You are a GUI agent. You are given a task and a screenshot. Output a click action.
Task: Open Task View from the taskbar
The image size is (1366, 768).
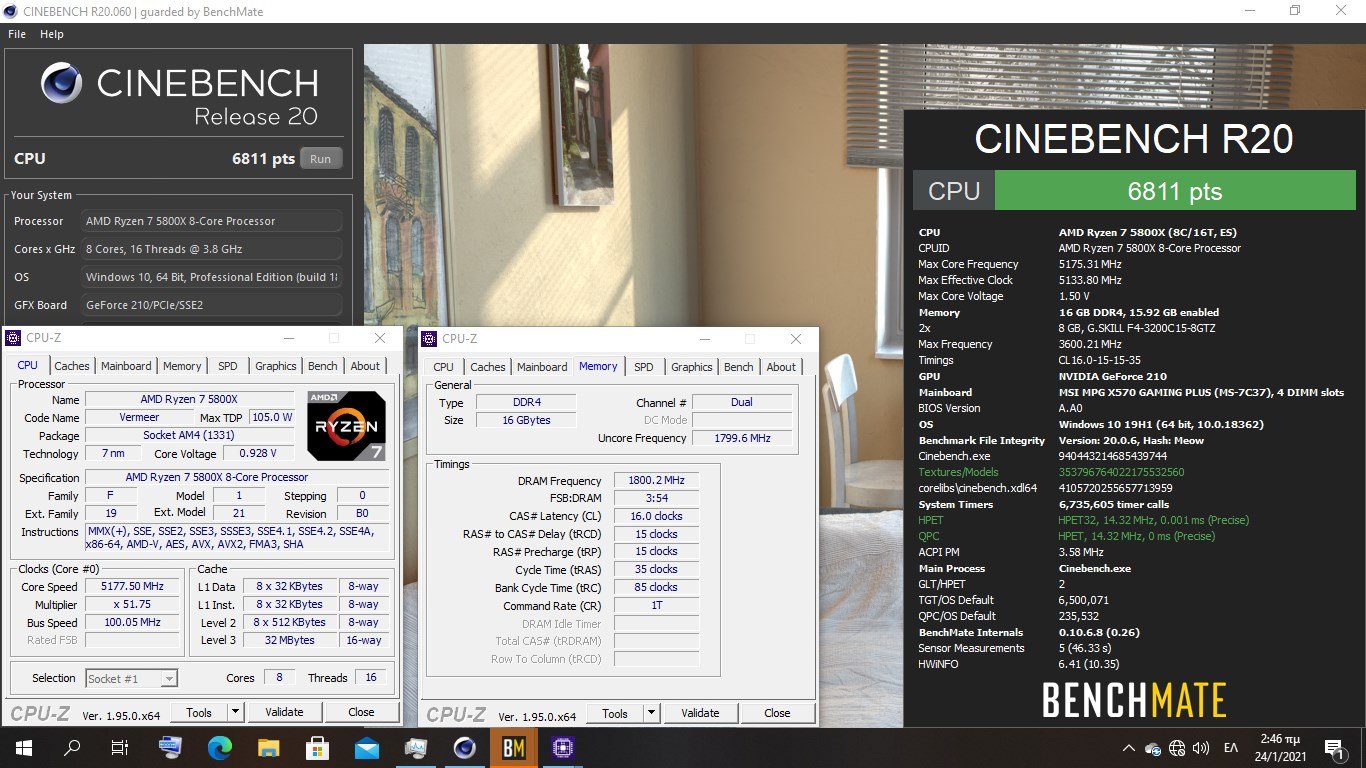point(120,747)
